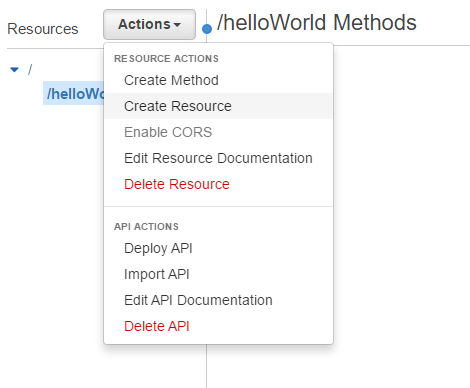The image size is (470, 388).
Task: Select Enable CORS menu entry
Action: (218, 132)
